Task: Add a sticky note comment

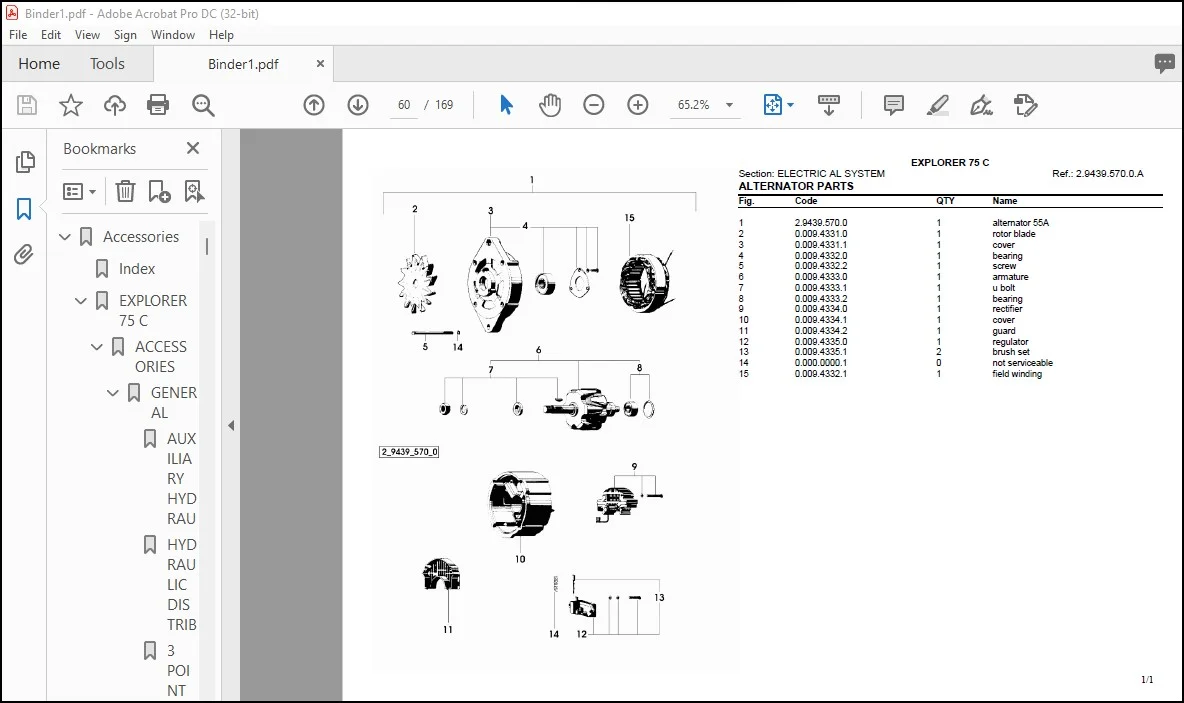Action: click(893, 105)
